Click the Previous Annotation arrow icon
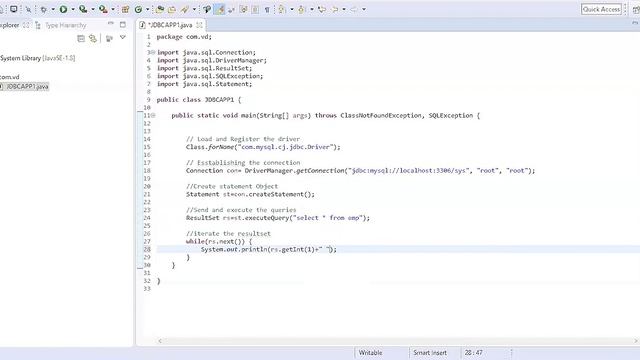 (302, 9)
